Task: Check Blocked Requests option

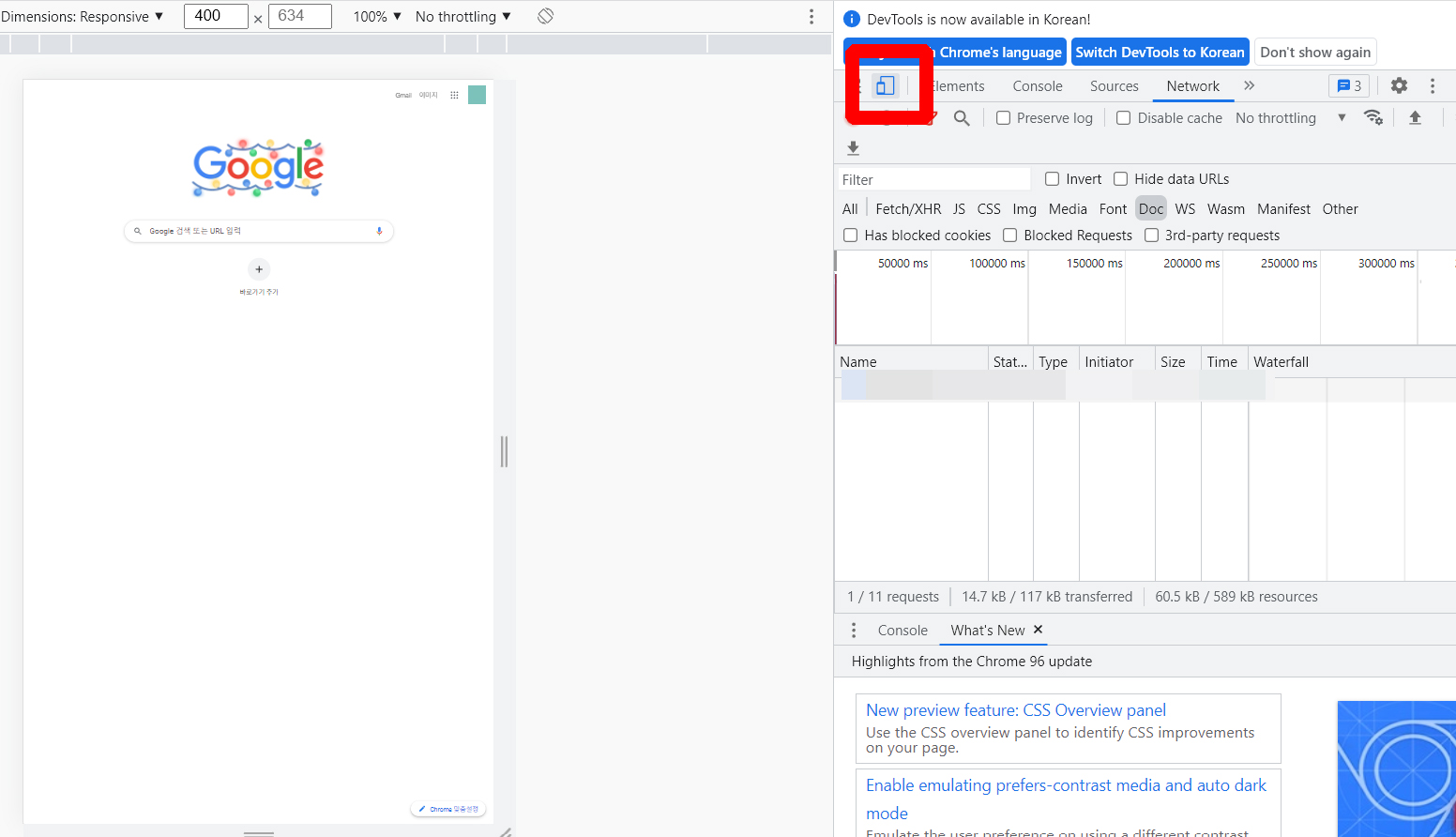Action: (1009, 236)
